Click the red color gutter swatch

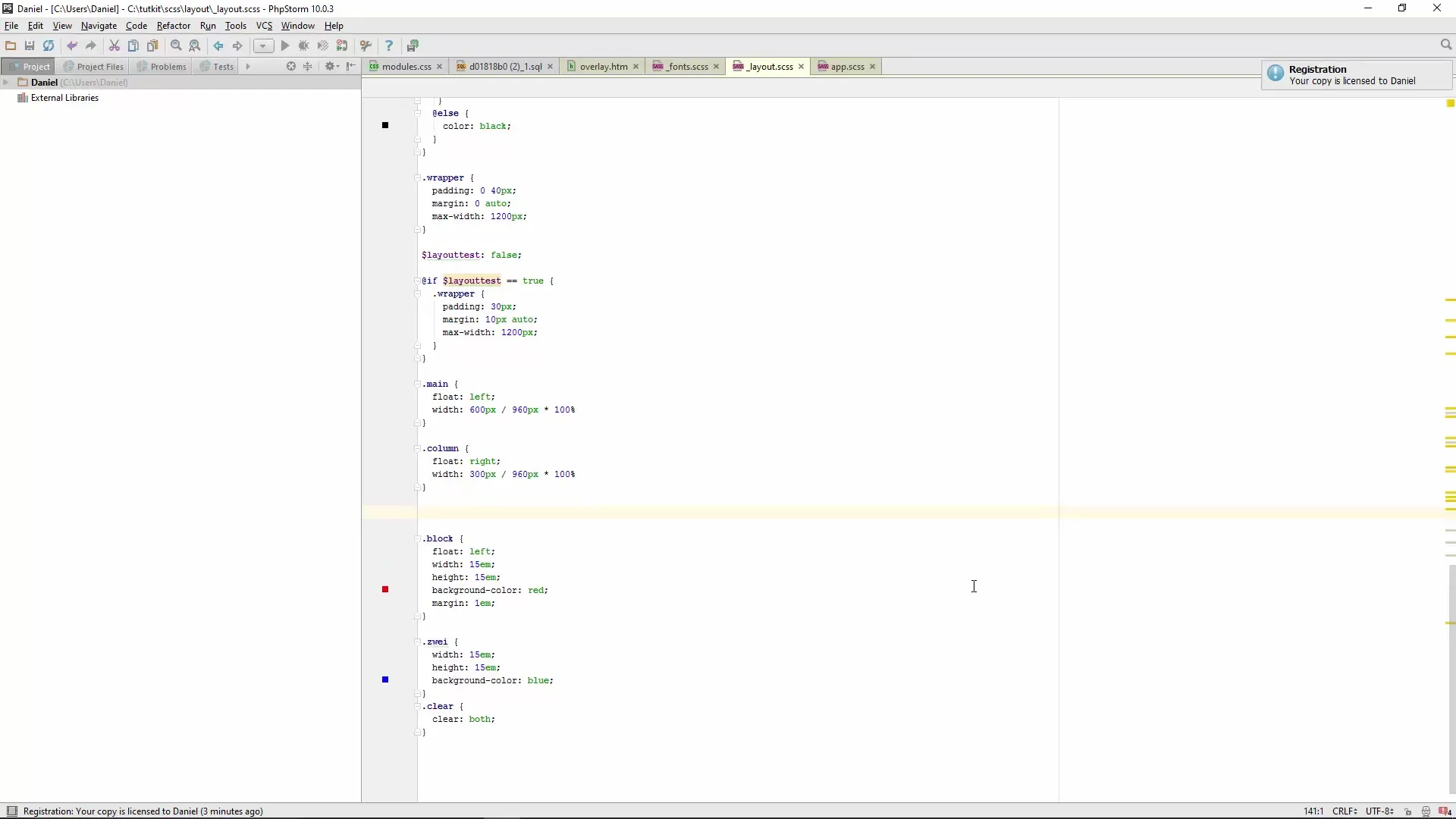click(385, 590)
